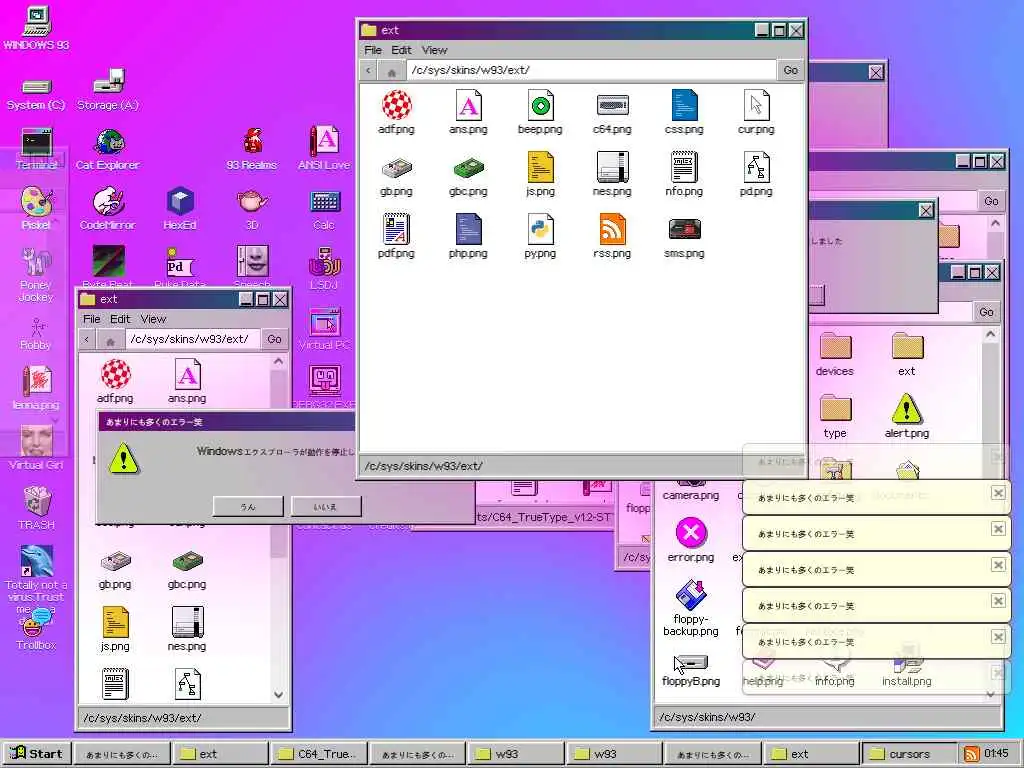Switch to the cursors taskbar item
Viewport: 1024px width, 768px height.
[x=909, y=754]
